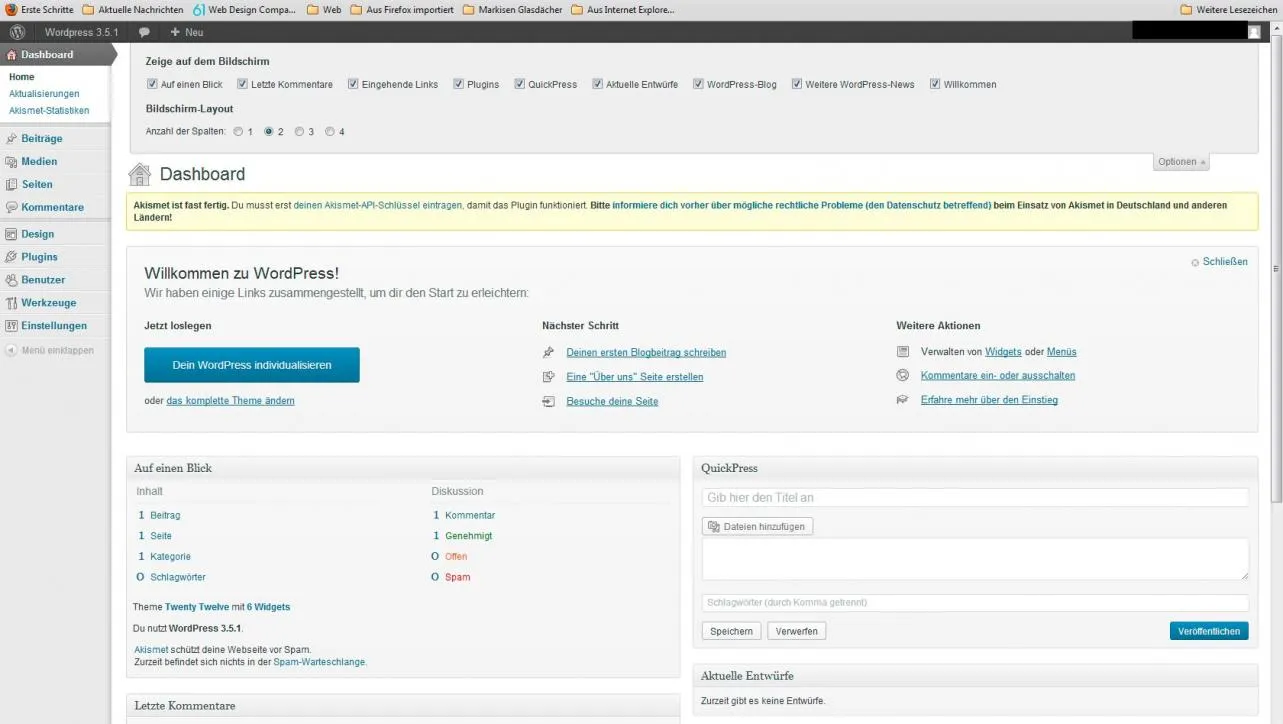The image size is (1283, 724).
Task: Open the comments bubble in admin bar
Action: 144,32
